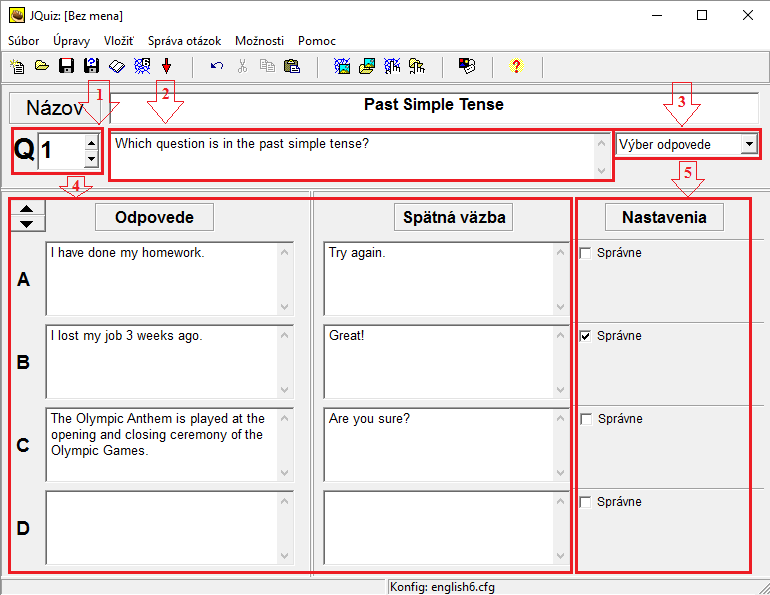Click the scrollbar of the question text box

601,155
